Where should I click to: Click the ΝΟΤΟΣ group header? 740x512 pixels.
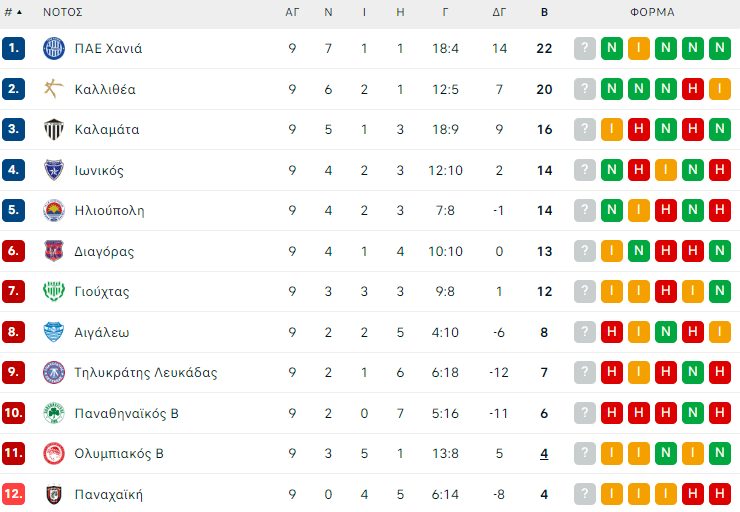(62, 13)
